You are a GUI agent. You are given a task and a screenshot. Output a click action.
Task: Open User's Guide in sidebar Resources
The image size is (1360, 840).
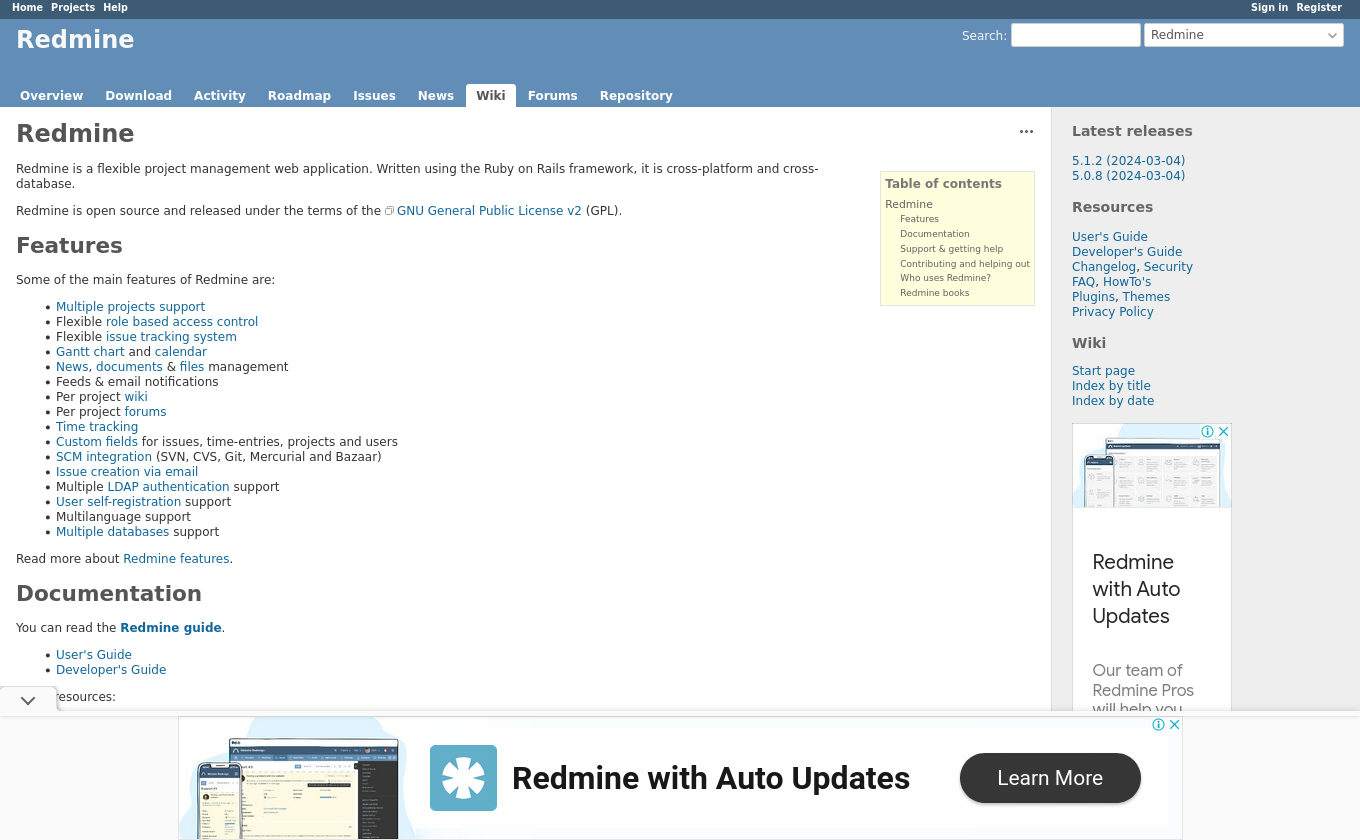[x=1110, y=237]
